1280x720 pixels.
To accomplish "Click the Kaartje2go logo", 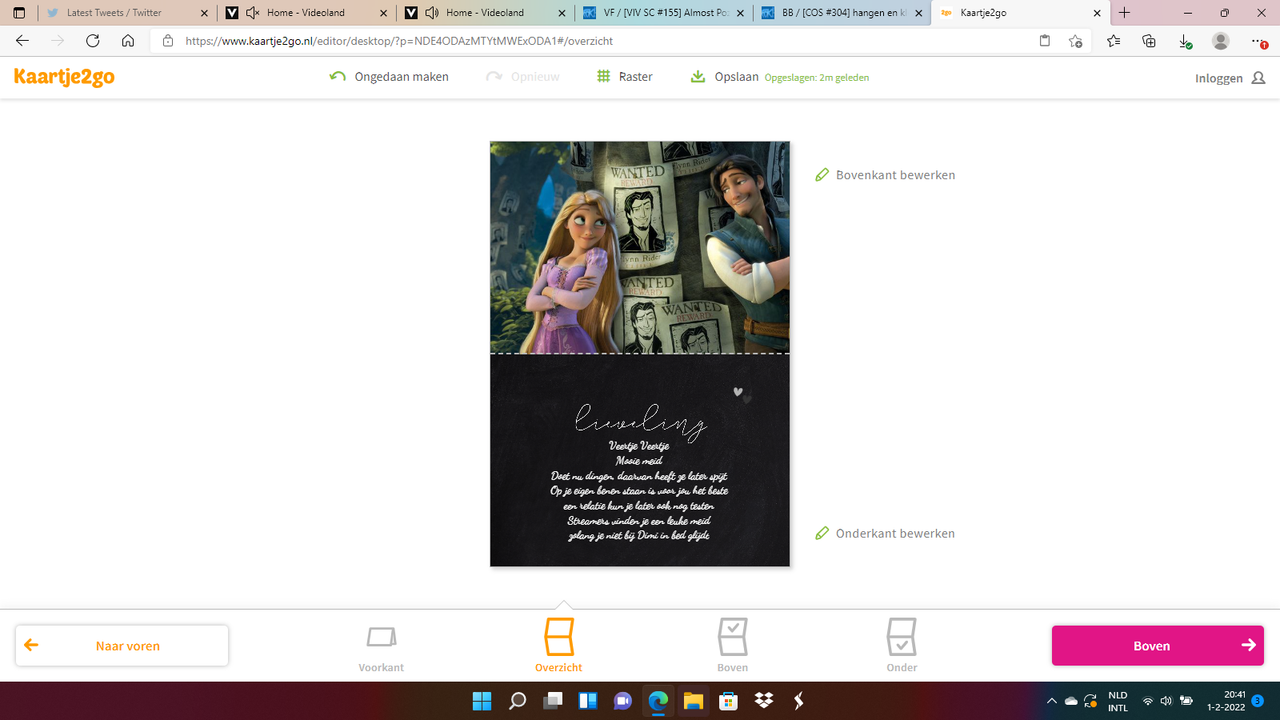I will point(64,77).
